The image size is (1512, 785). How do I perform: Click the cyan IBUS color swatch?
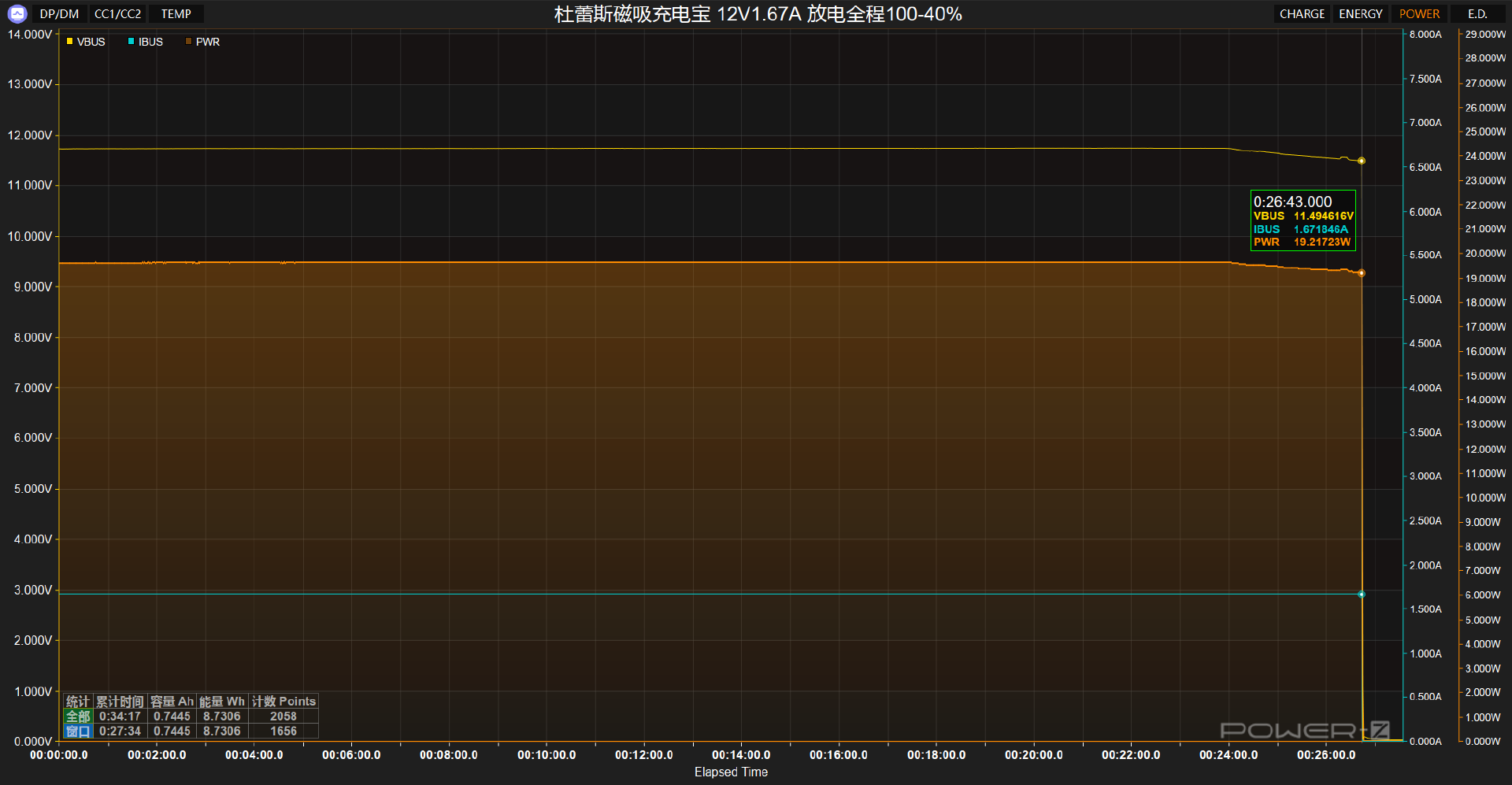(x=131, y=42)
